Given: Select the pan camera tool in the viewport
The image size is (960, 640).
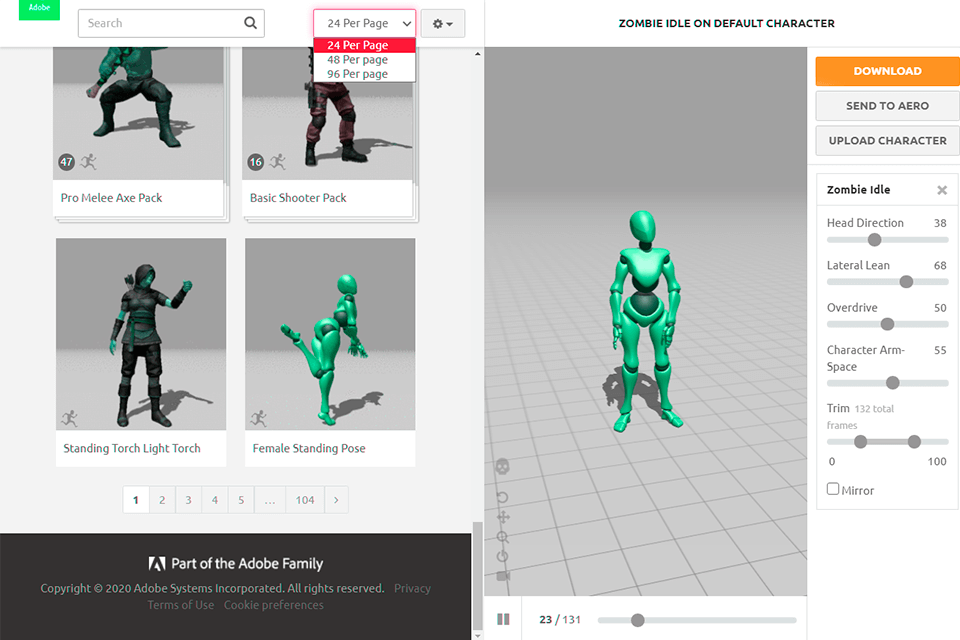Looking at the screenshot, I should [503, 517].
